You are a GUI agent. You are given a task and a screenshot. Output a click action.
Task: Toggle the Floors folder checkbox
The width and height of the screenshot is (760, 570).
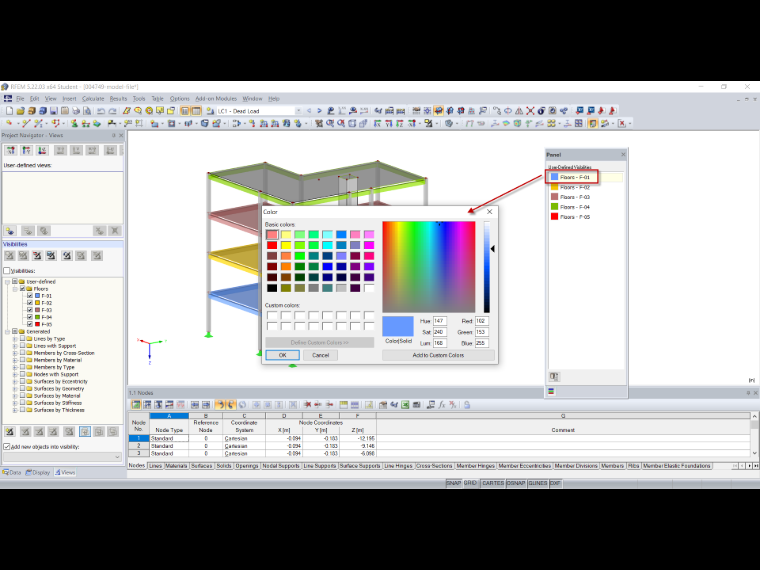(x=22, y=288)
